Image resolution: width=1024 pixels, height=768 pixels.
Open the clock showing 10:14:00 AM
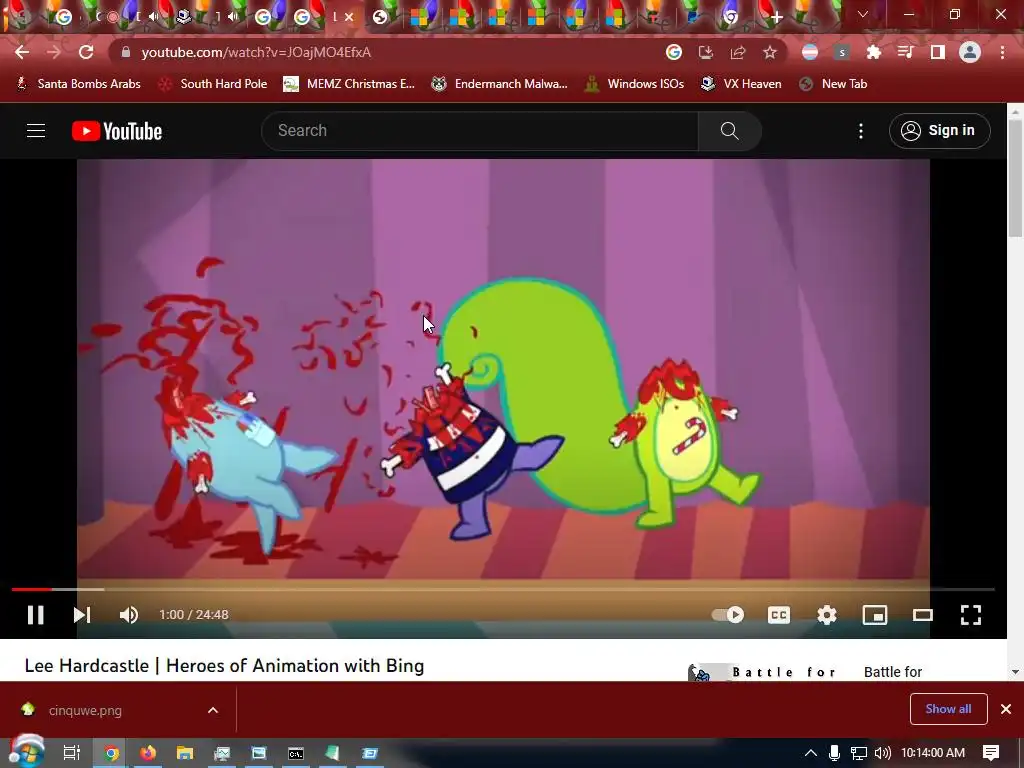coord(933,753)
